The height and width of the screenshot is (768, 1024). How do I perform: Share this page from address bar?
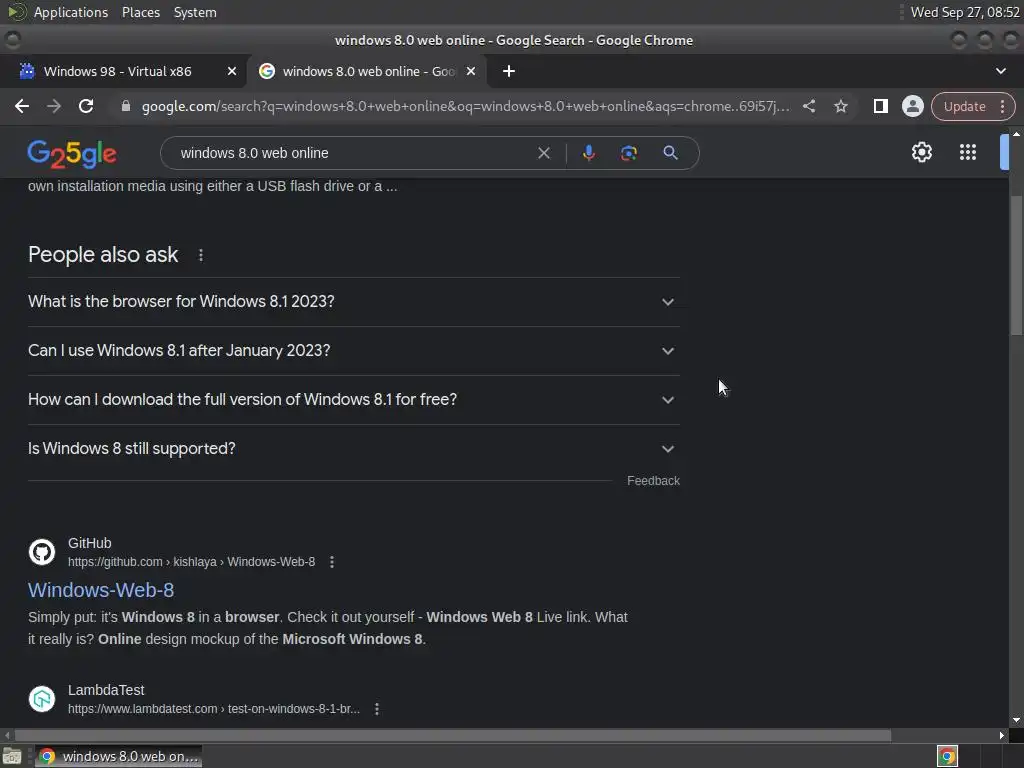[x=808, y=106]
